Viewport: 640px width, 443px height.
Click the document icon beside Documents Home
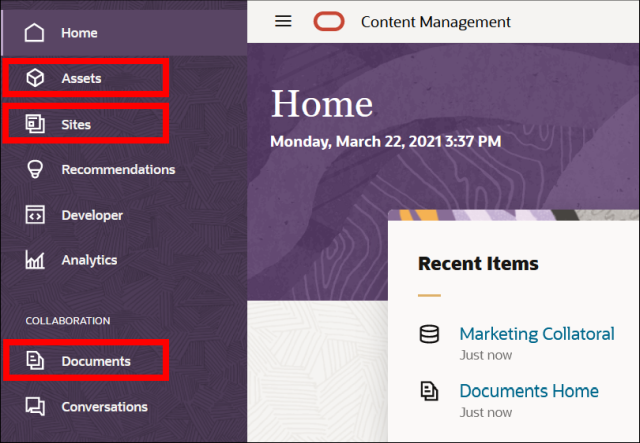[429, 391]
